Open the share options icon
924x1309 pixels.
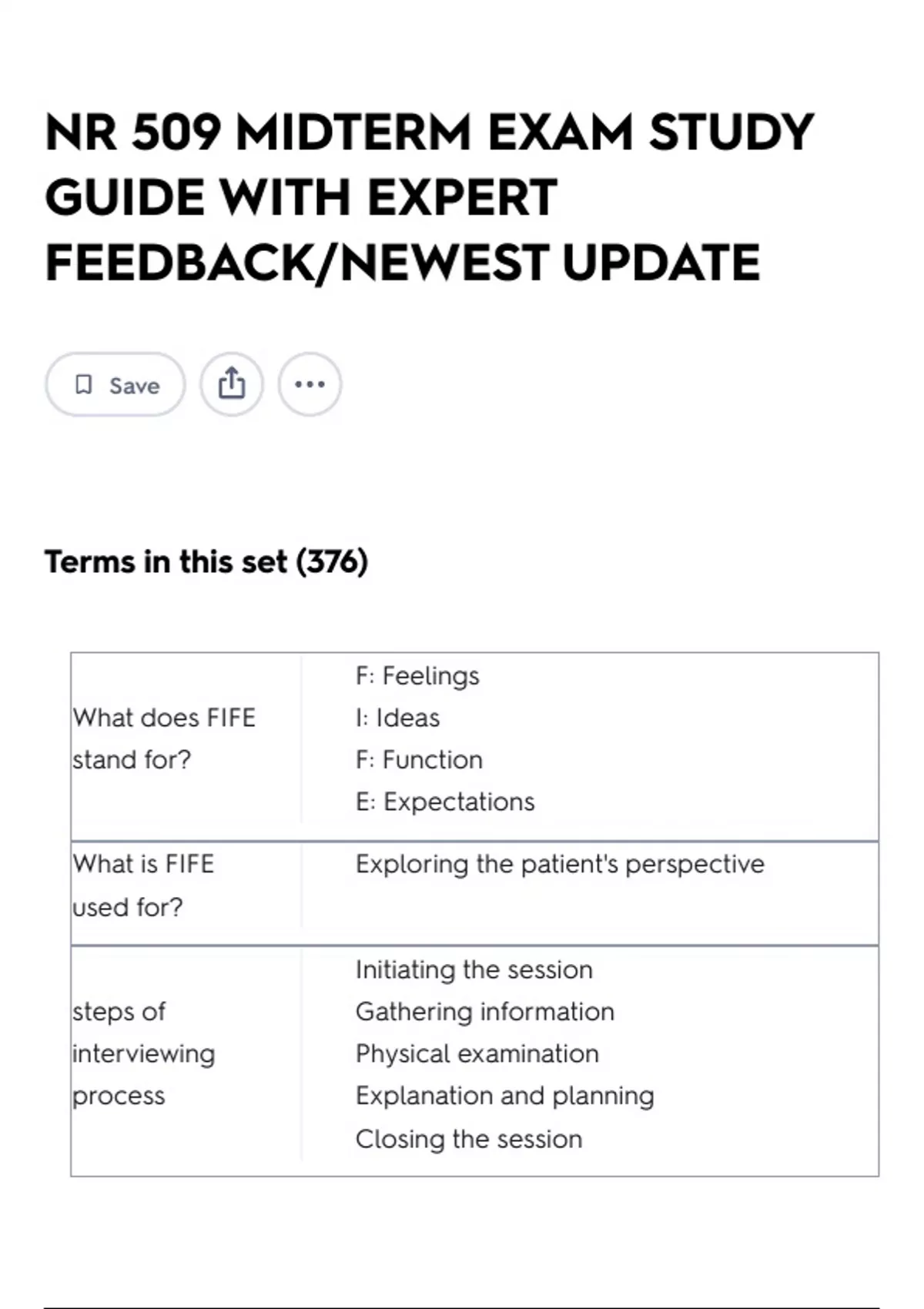pos(232,384)
